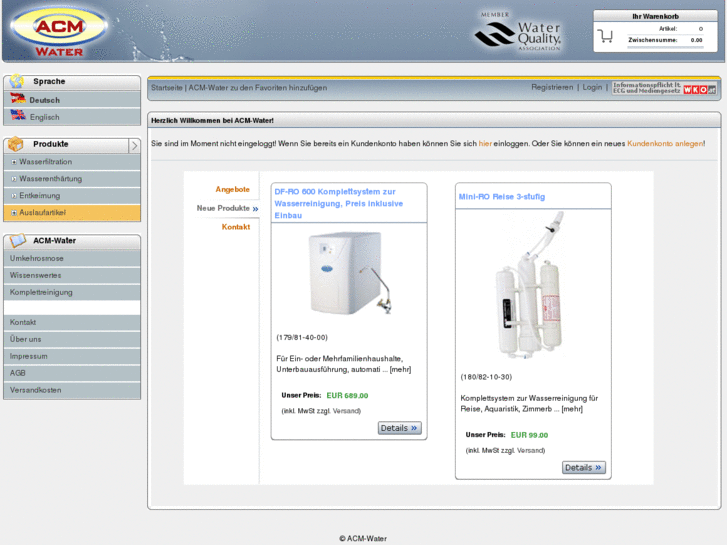This screenshot has height=545, width=727.
Task: Open the Water Quality Association member badge
Action: (518, 31)
